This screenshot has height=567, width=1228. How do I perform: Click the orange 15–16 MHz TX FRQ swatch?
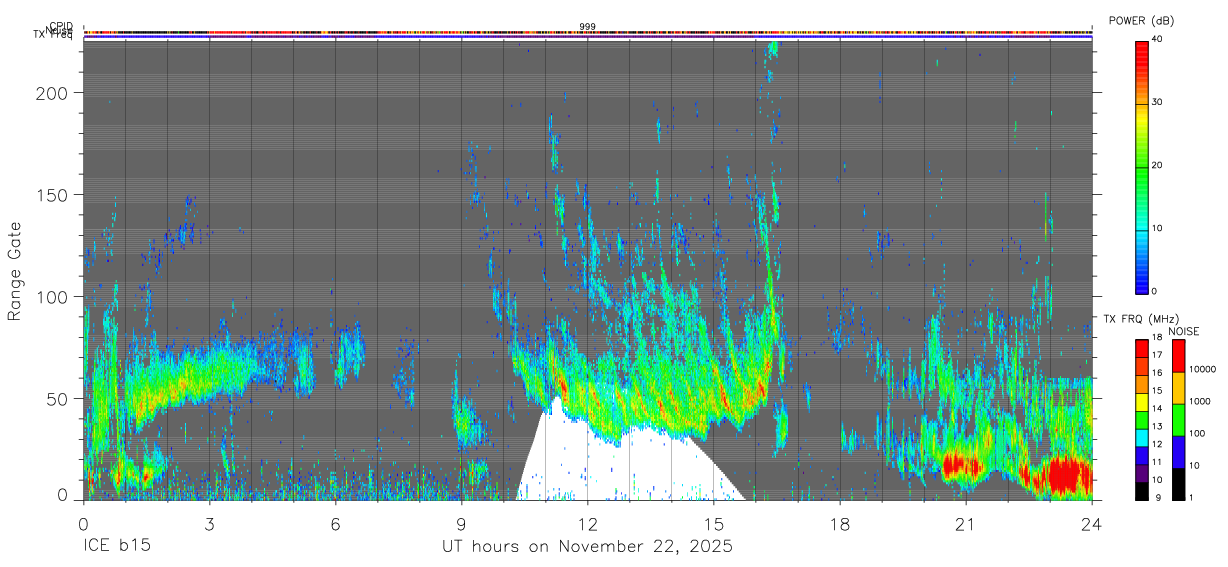(x=1141, y=384)
